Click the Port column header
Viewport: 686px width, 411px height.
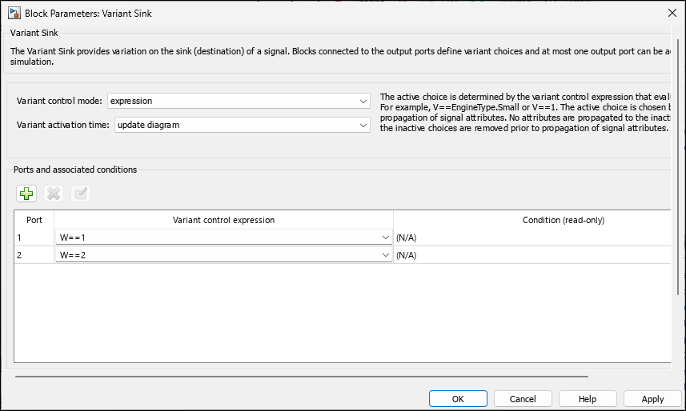[x=34, y=219]
